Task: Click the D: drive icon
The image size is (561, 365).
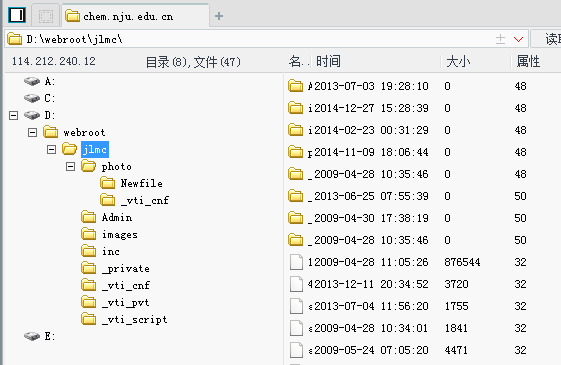Action: coord(32,115)
